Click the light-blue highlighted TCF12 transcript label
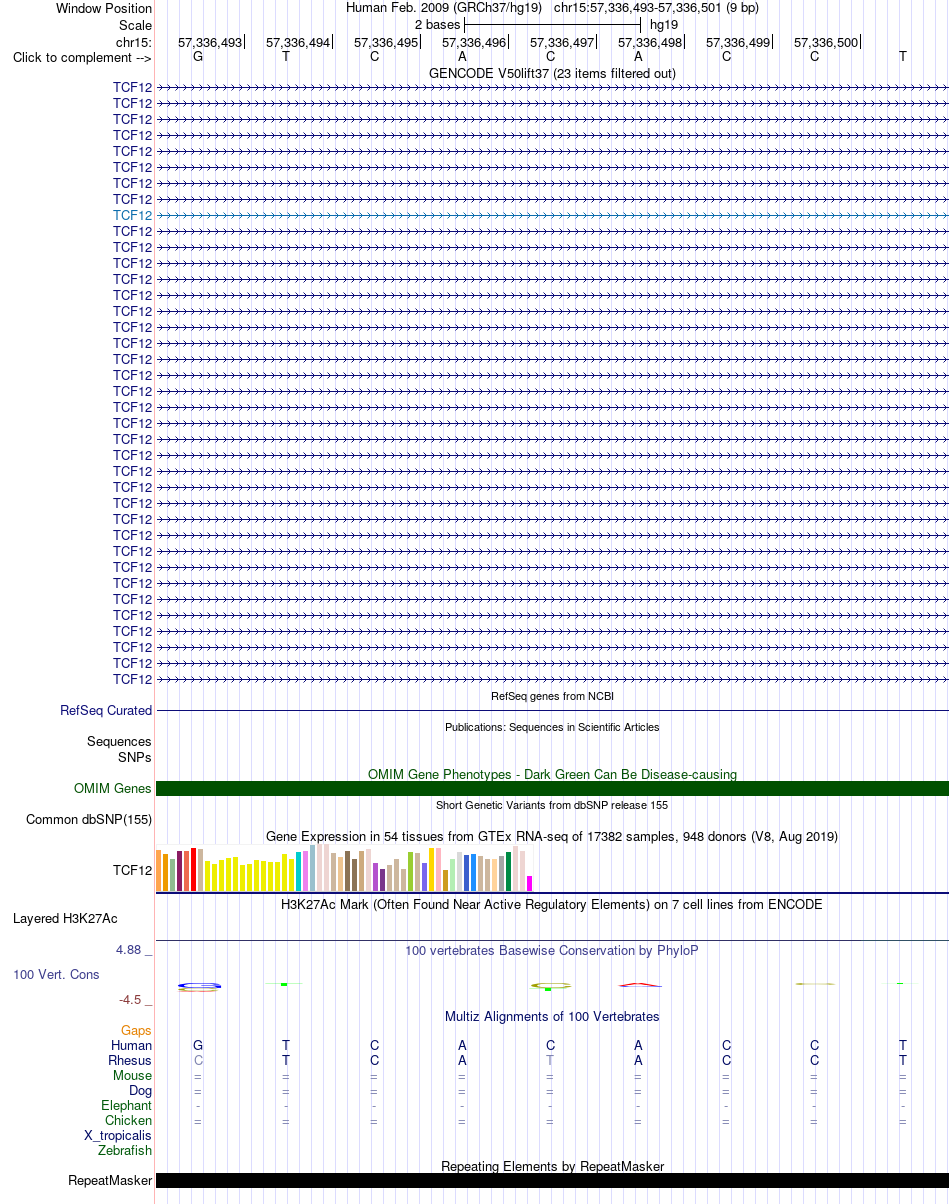The height and width of the screenshot is (1204, 950). [133, 215]
